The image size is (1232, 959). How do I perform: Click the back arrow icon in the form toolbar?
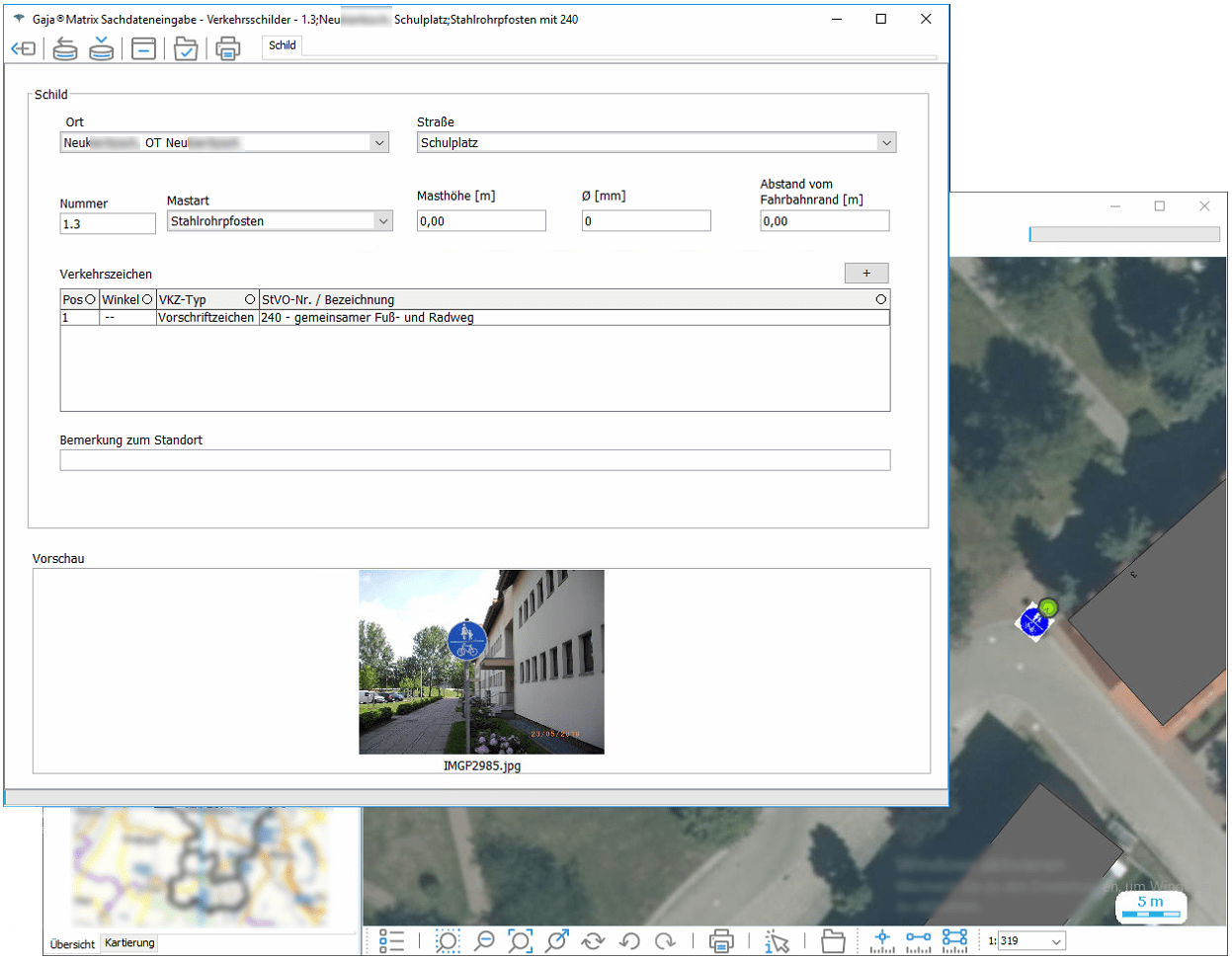pos(23,48)
